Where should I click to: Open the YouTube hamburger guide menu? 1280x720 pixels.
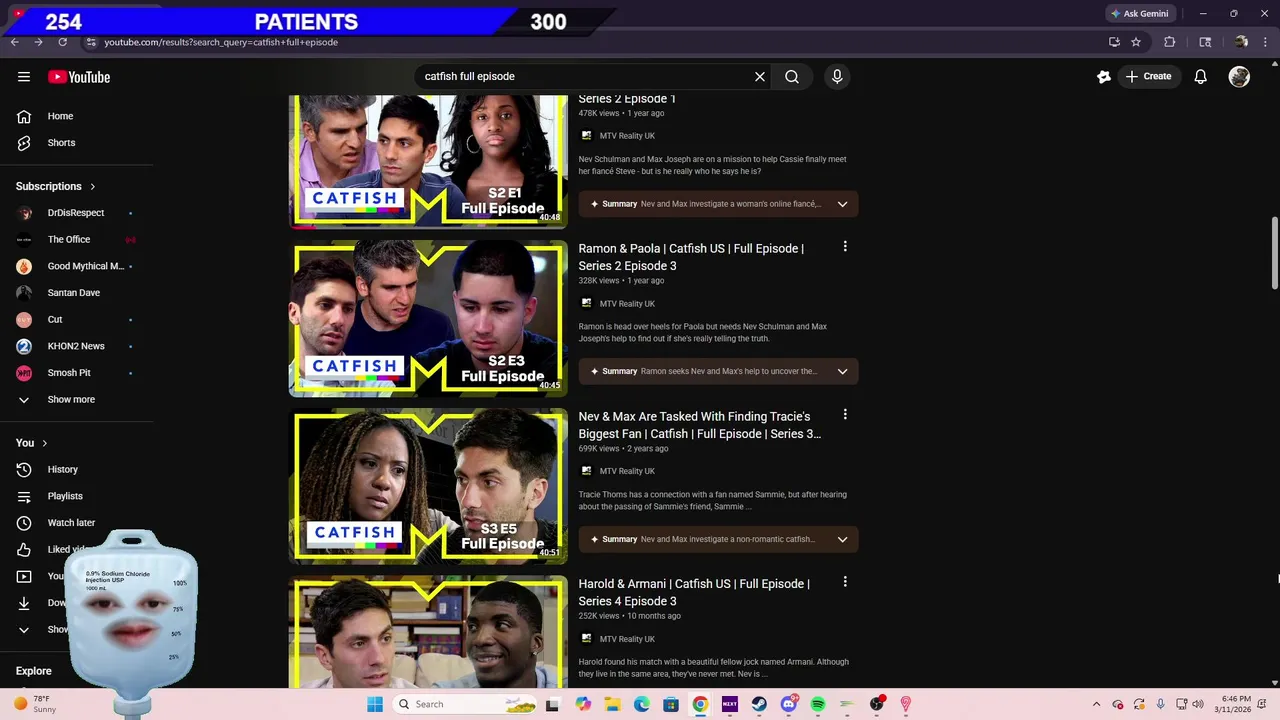coord(24,77)
